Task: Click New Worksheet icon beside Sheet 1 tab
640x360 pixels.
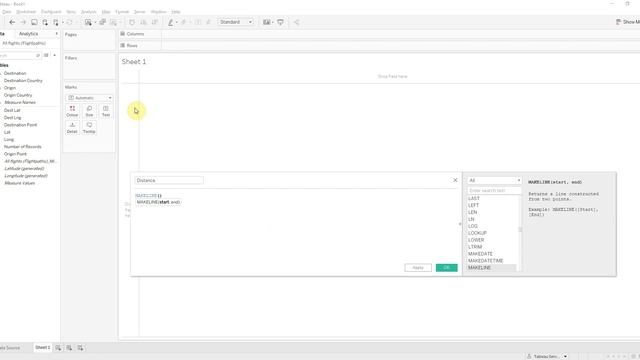Action: (58, 348)
